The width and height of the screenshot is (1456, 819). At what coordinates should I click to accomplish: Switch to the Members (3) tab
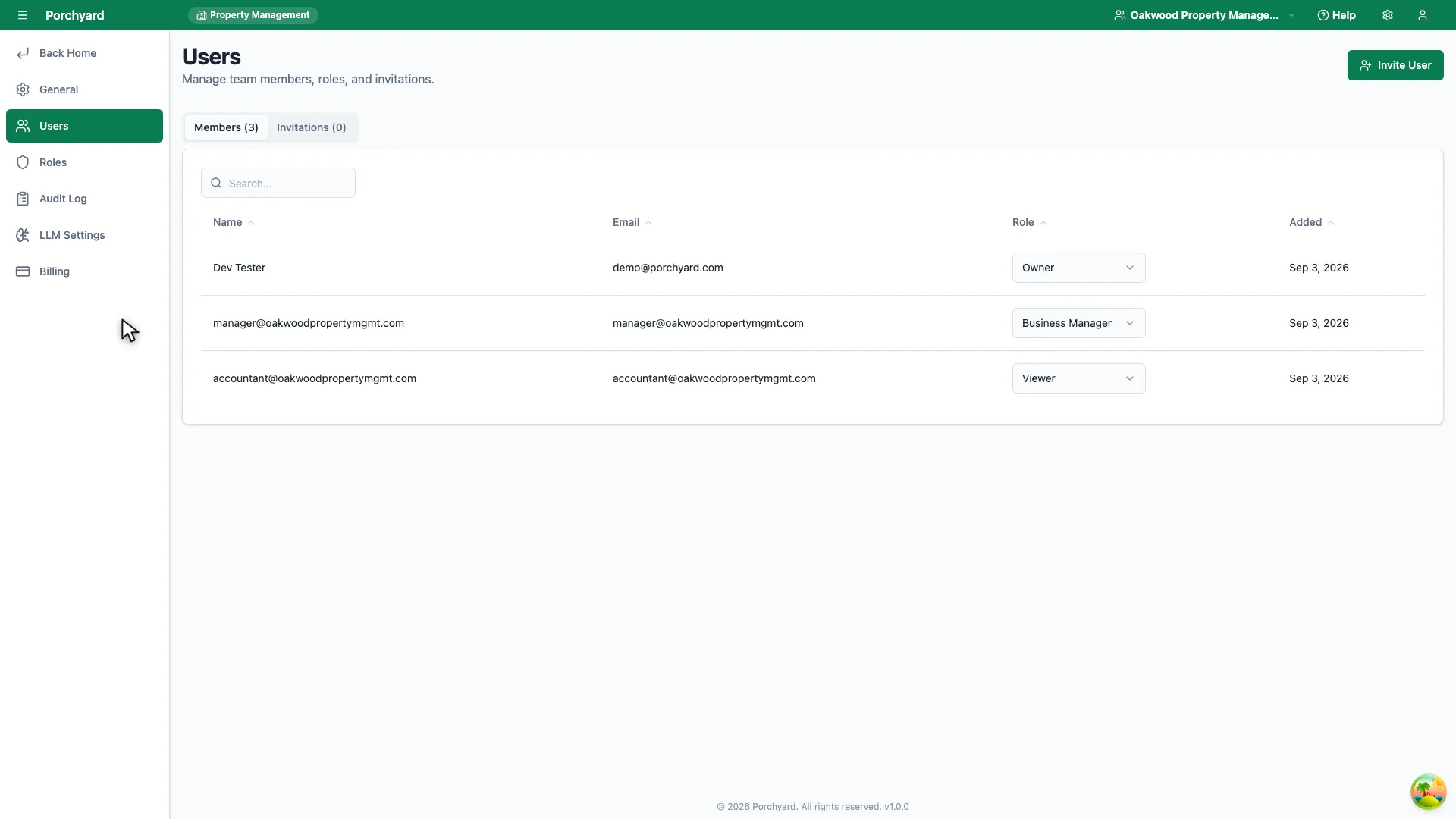pos(226,127)
